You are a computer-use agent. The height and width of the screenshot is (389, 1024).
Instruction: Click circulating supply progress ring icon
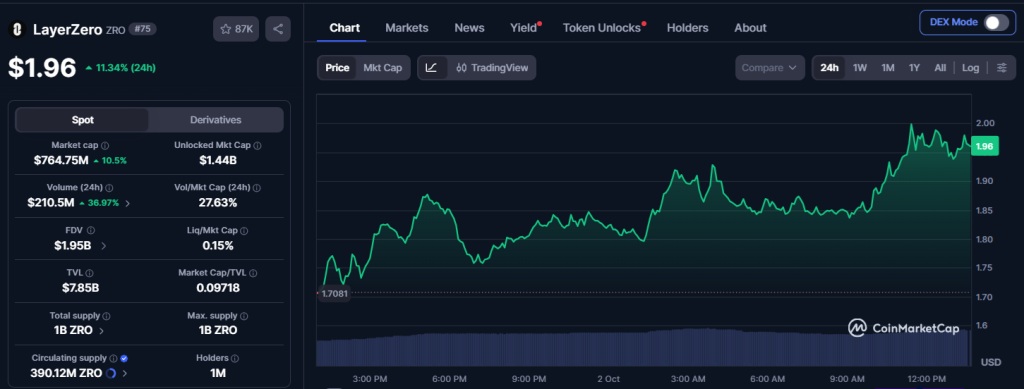[110, 373]
